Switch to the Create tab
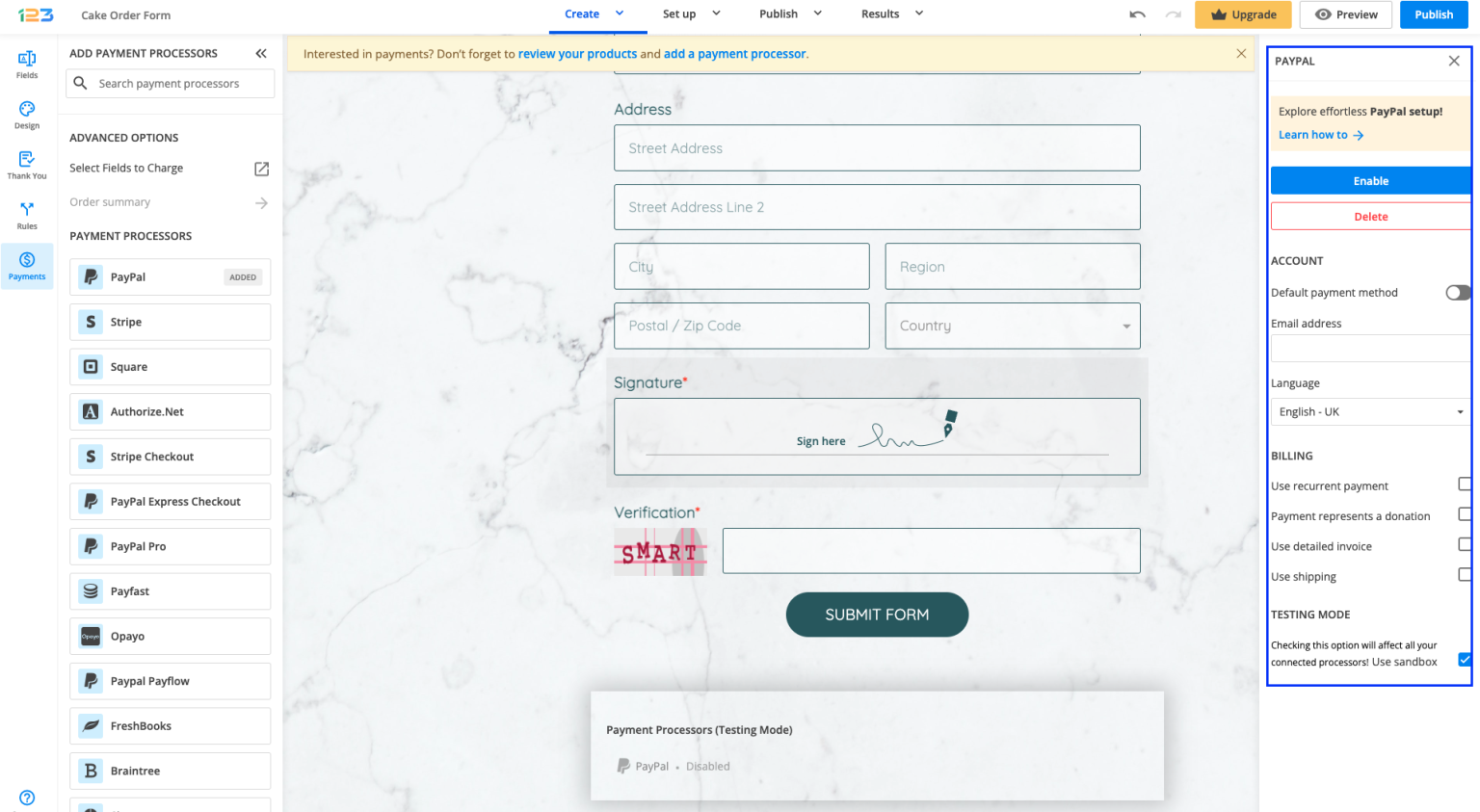Viewport: 1480px width, 812px height. [x=582, y=14]
